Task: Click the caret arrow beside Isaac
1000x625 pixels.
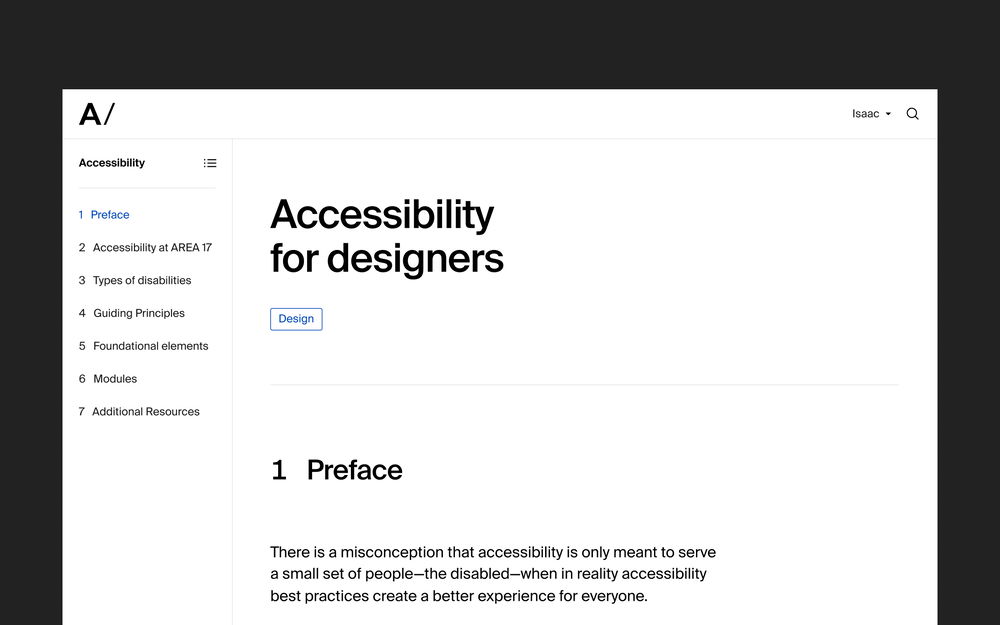Action: coord(888,114)
